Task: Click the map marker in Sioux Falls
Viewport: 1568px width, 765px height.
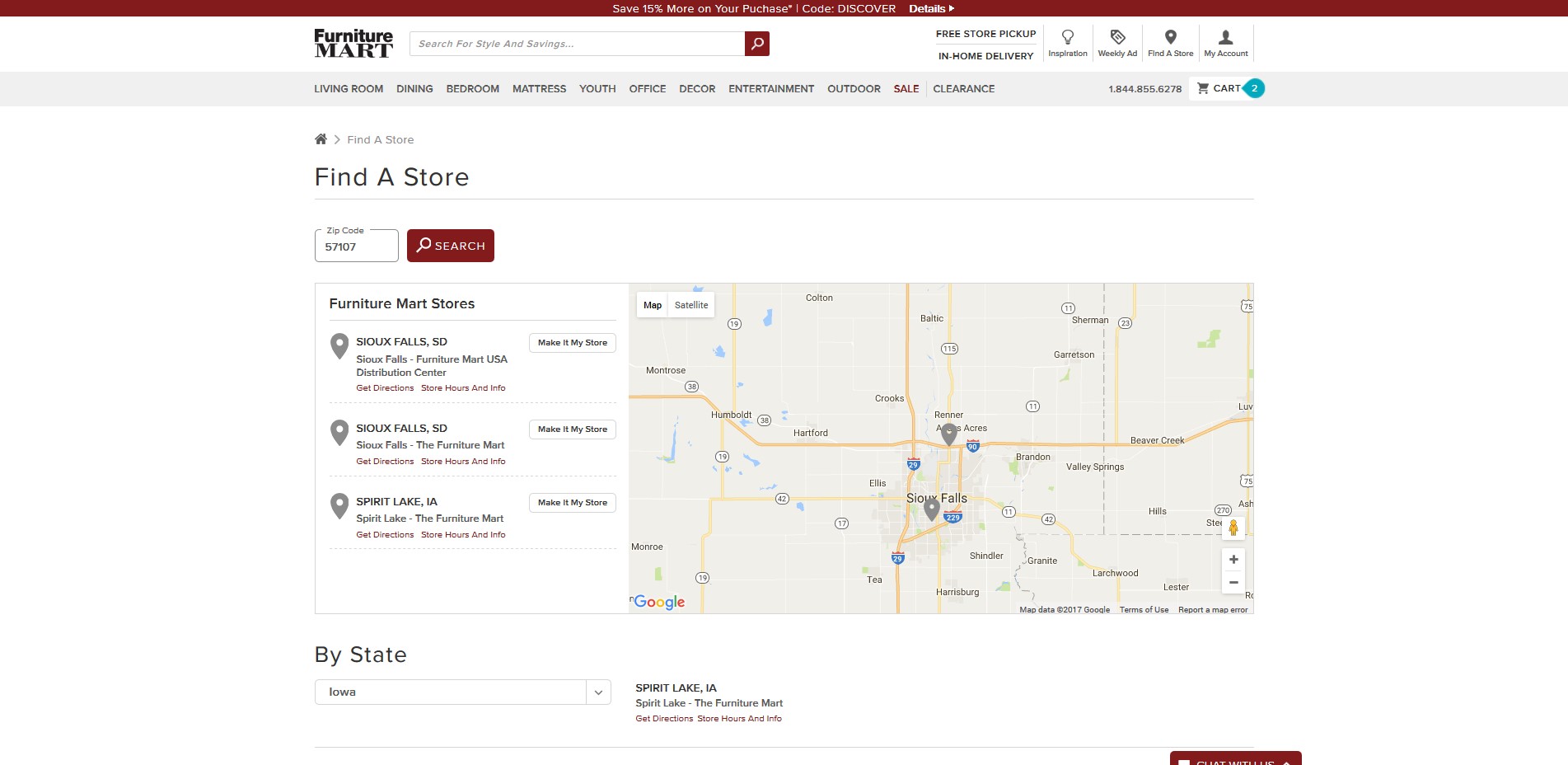Action: click(x=932, y=509)
